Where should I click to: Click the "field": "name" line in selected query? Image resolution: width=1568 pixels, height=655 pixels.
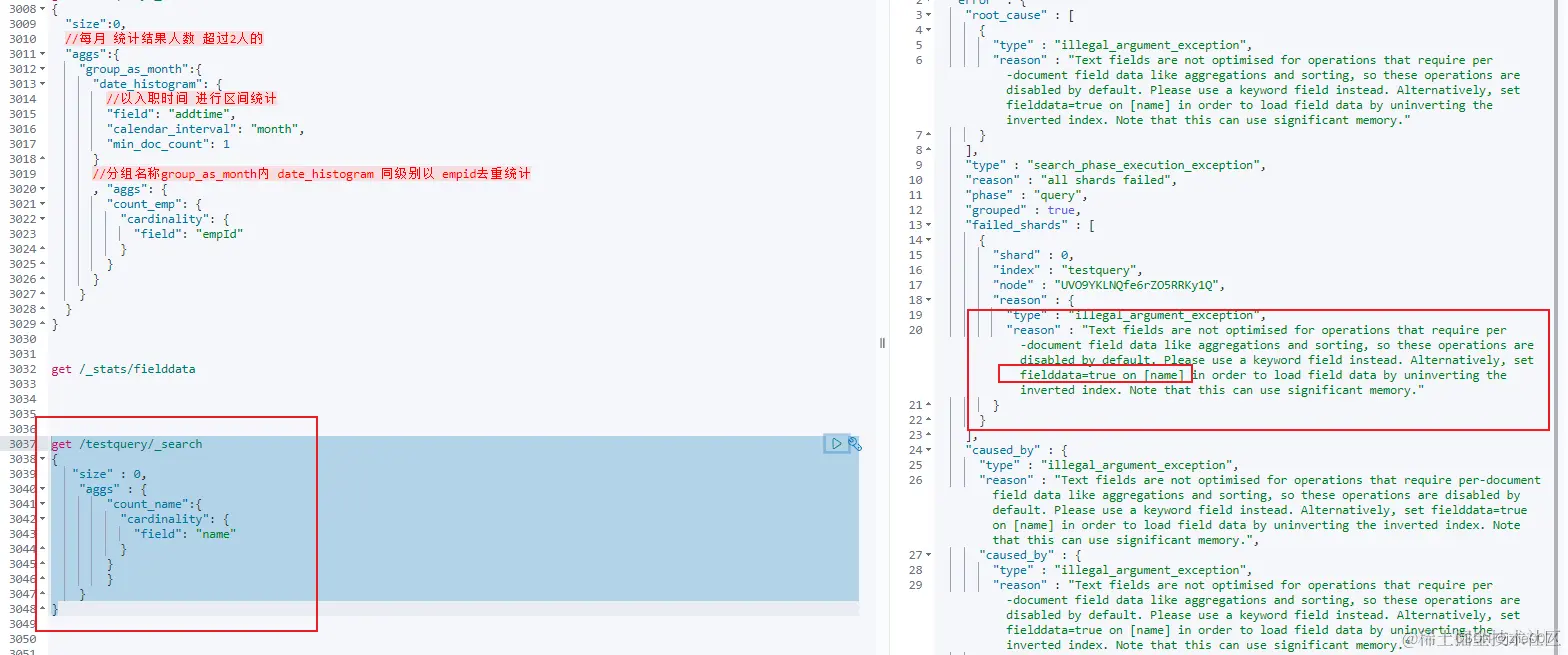click(x=185, y=534)
